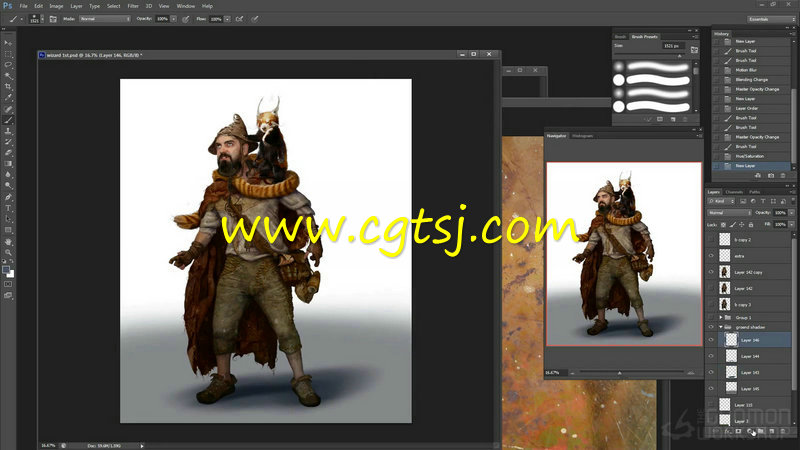Open the Essentials workspace dropdown

point(771,19)
